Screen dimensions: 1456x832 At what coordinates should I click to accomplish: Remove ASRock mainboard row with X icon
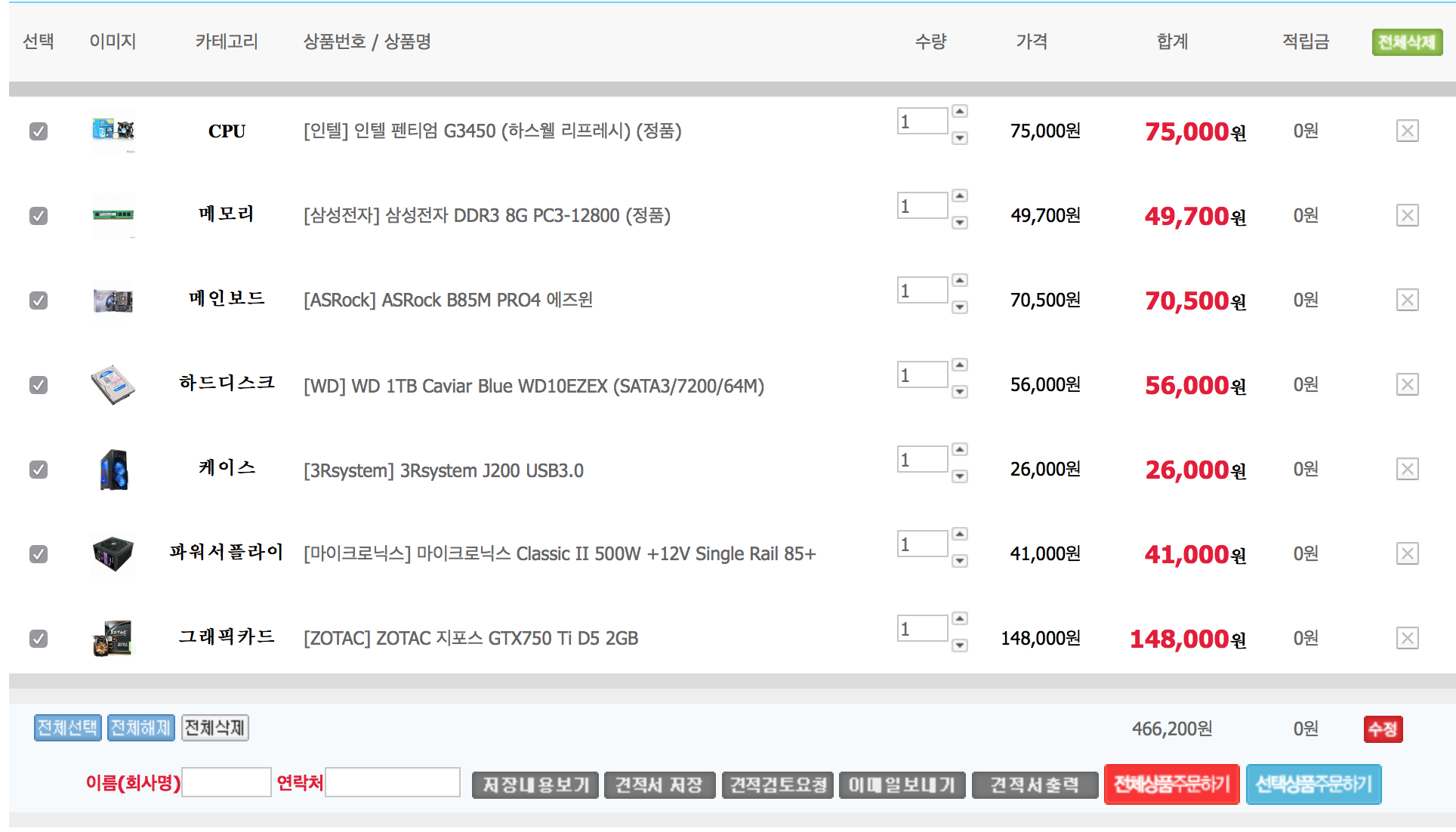1407,300
